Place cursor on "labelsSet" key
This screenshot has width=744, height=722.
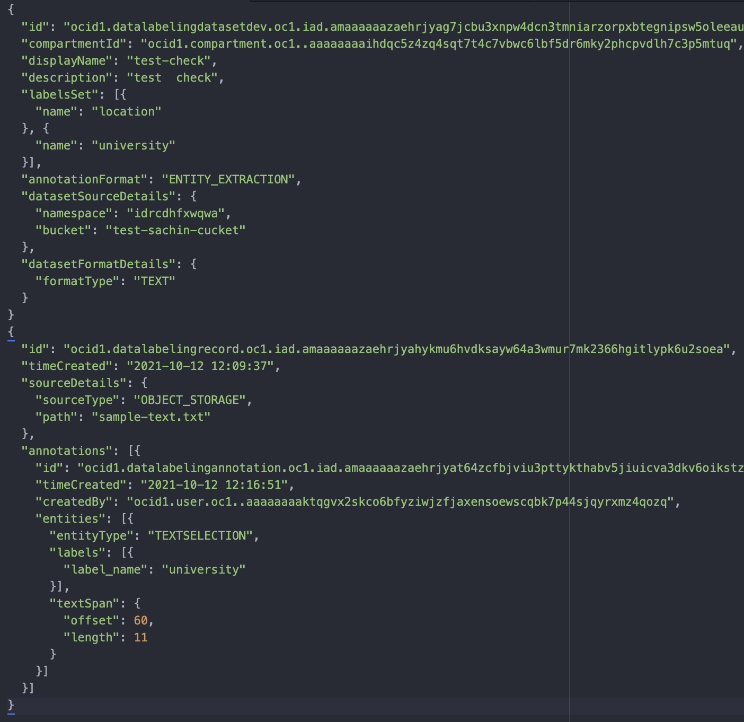[59, 95]
